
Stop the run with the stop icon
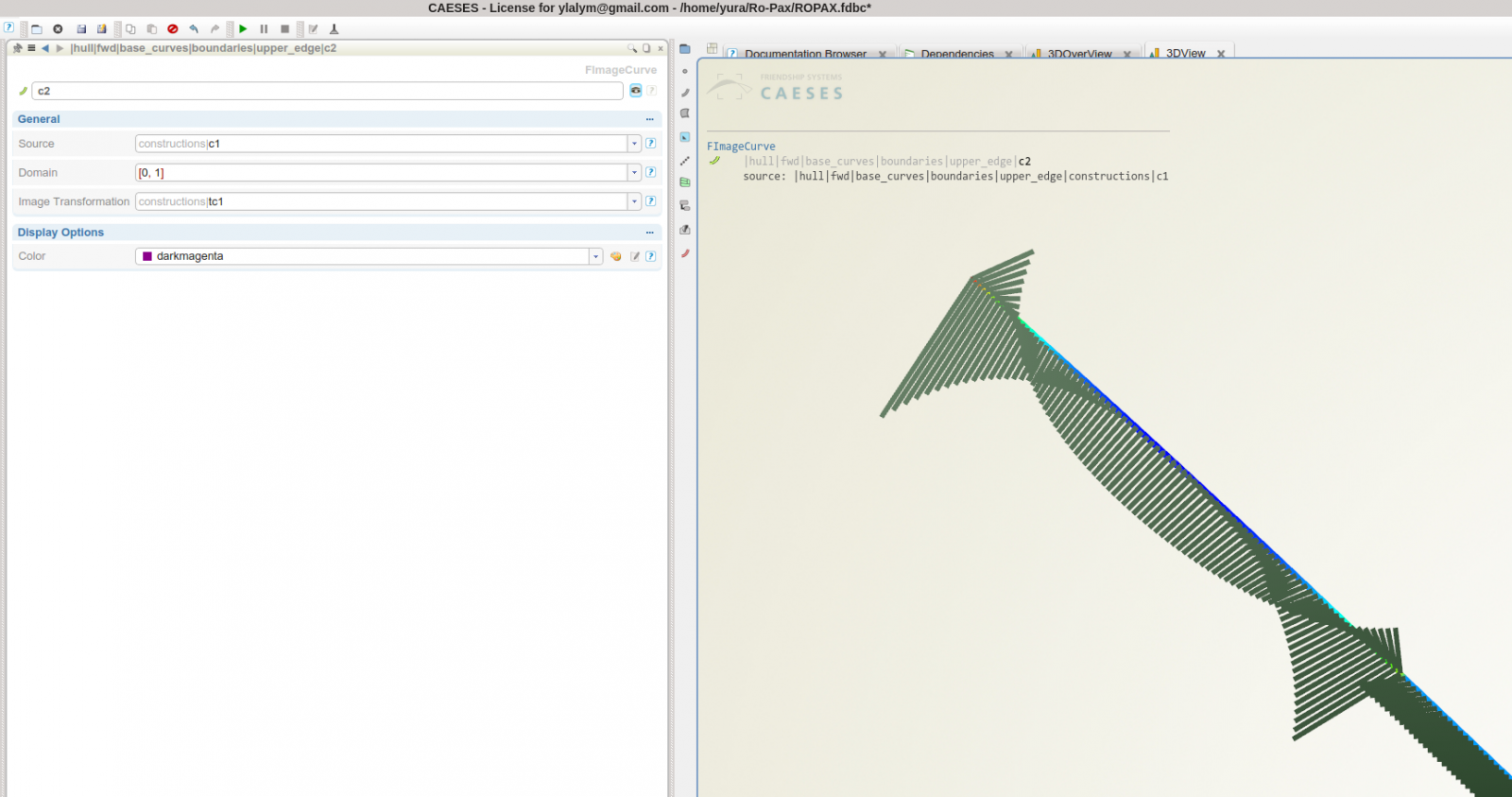click(284, 29)
